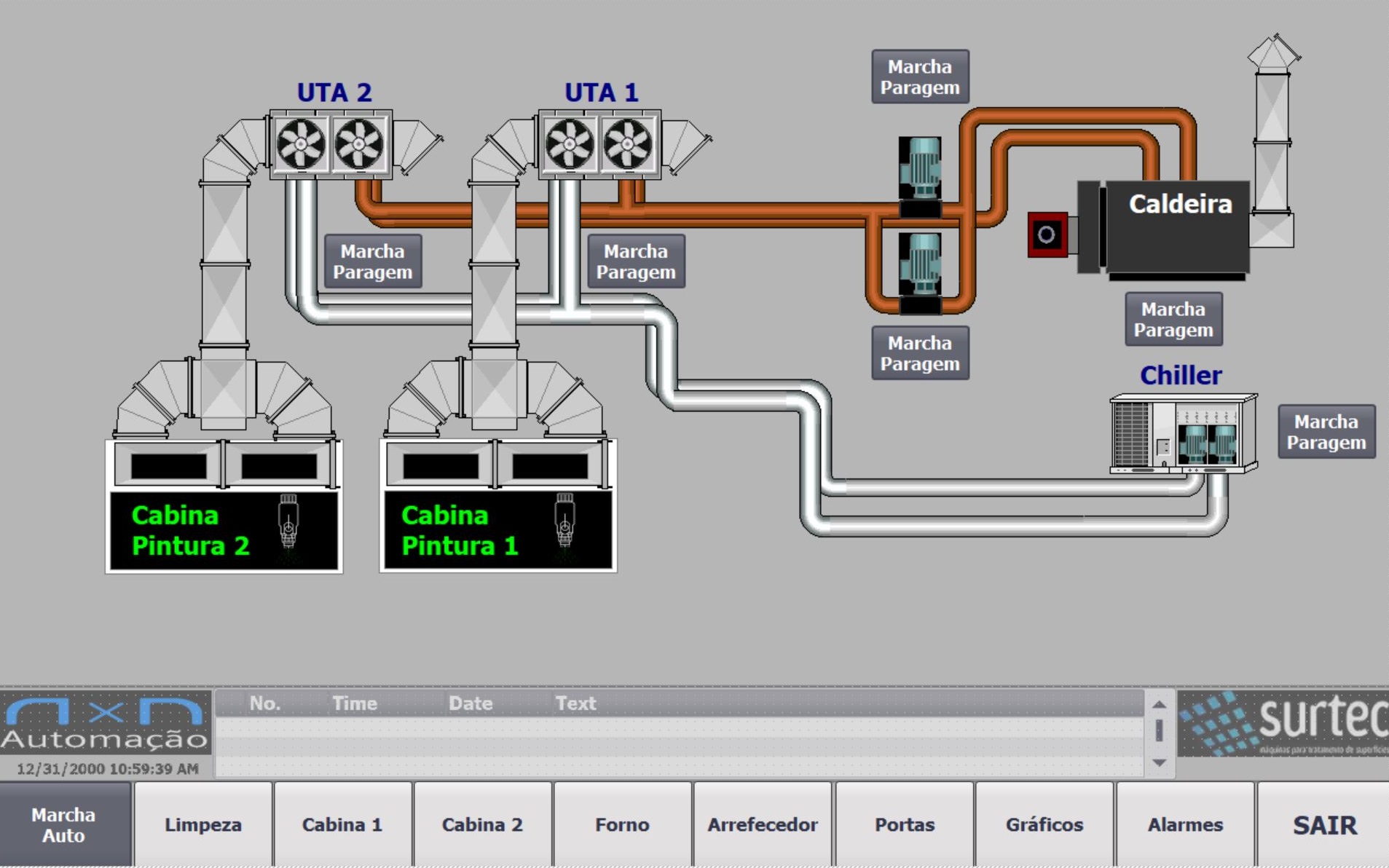
Task: Toggle Marcha Paragem for UTA 1
Action: click(636, 261)
